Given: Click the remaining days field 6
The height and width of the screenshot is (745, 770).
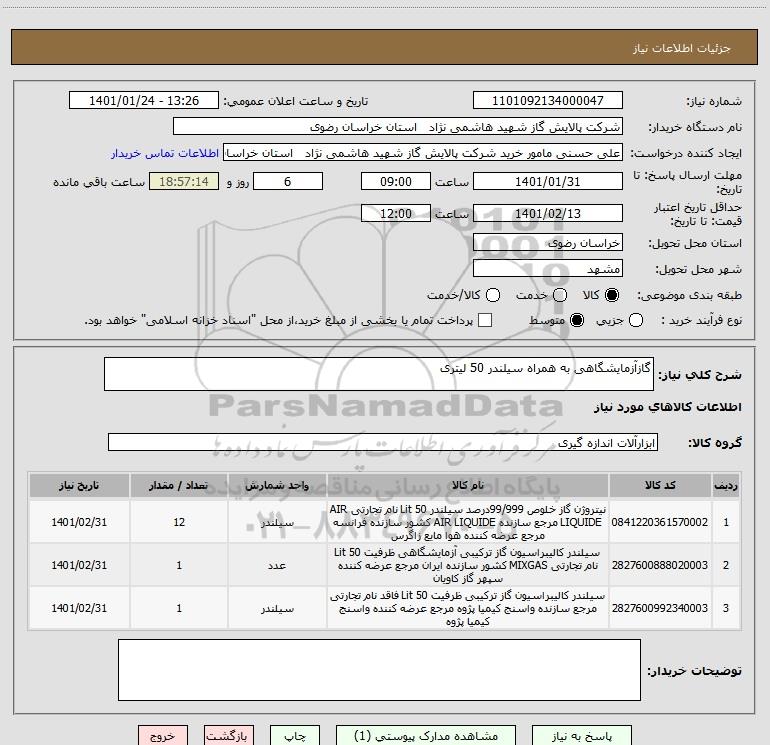Looking at the screenshot, I should [x=288, y=181].
